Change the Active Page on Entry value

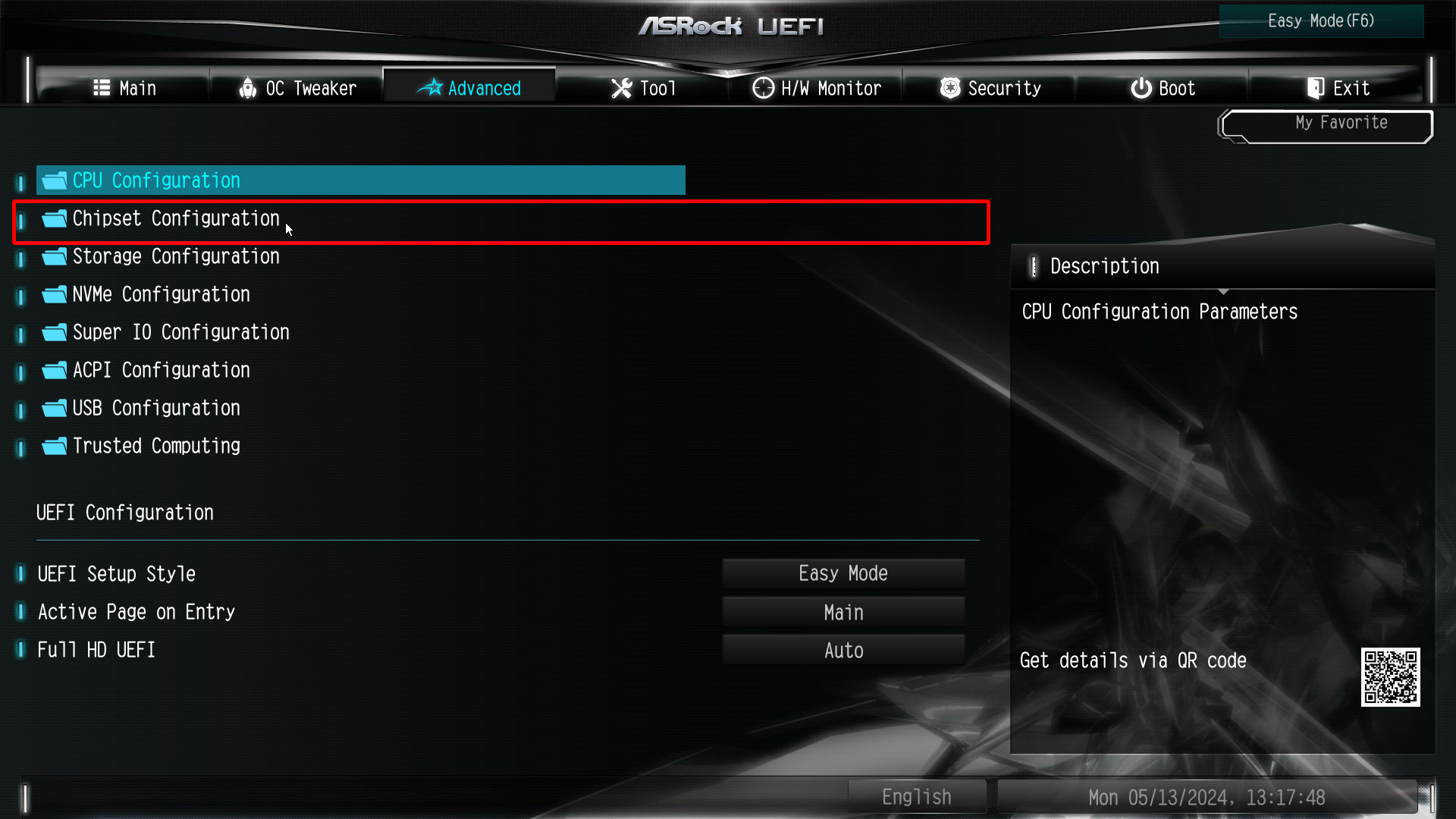point(843,612)
